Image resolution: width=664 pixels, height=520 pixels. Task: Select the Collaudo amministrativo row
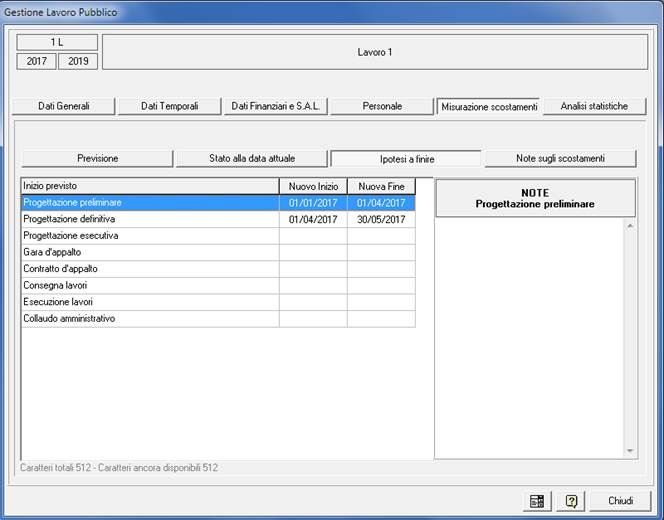tap(150, 319)
